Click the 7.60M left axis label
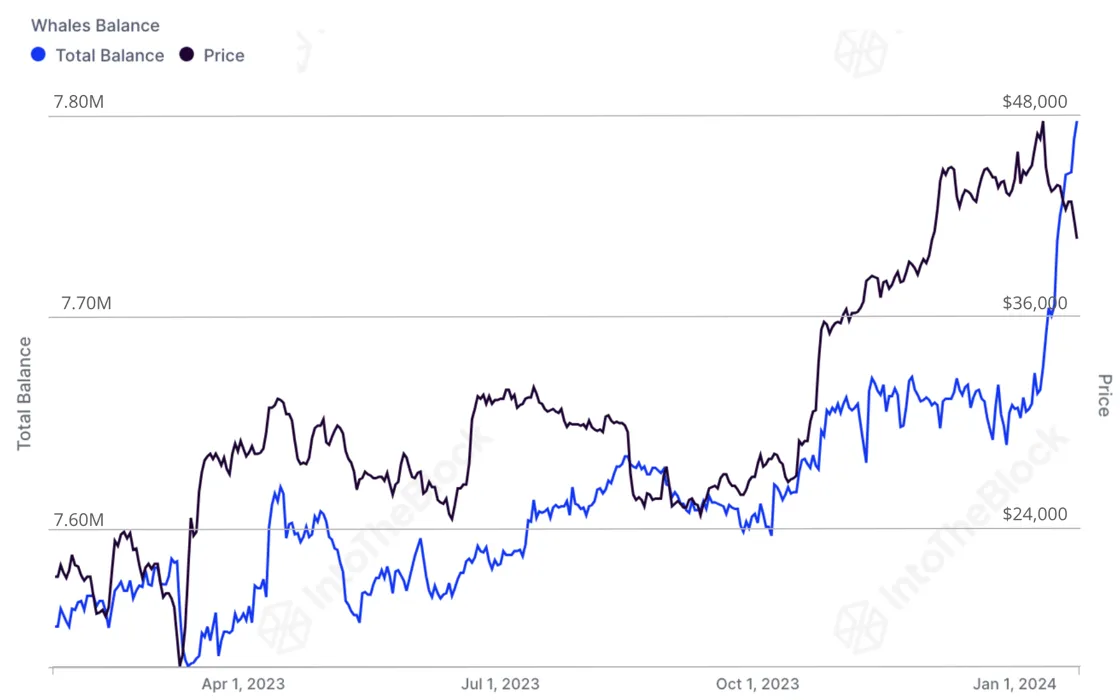The image size is (1120, 700). coord(78,520)
